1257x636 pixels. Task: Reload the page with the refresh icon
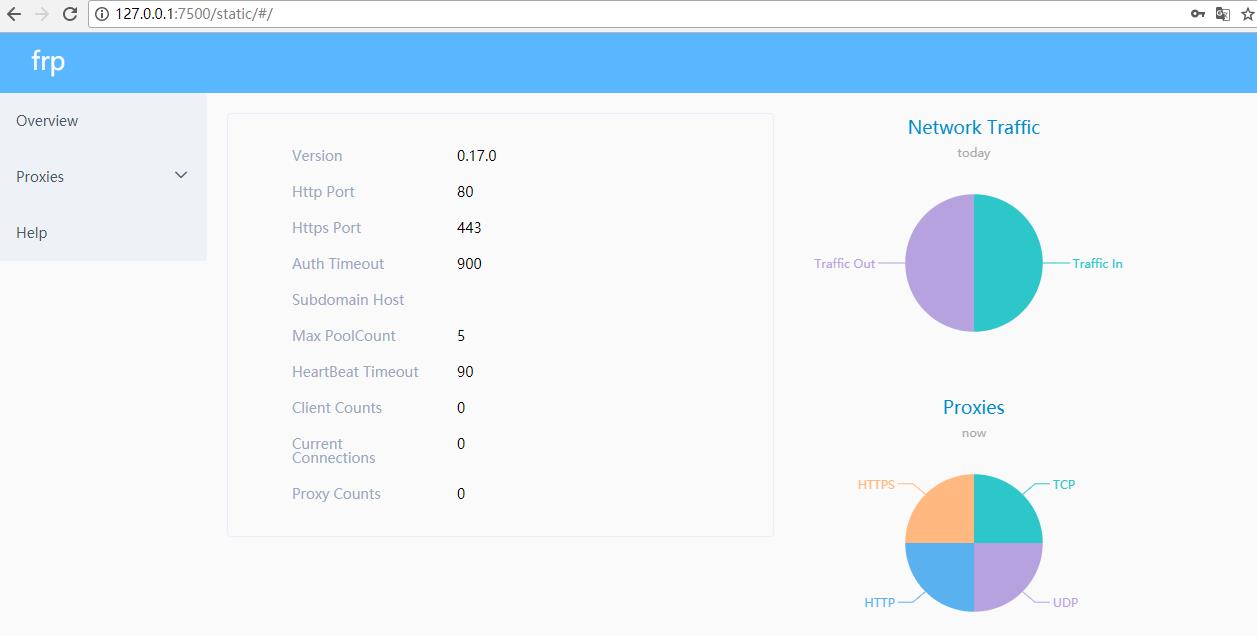pyautogui.click(x=70, y=14)
